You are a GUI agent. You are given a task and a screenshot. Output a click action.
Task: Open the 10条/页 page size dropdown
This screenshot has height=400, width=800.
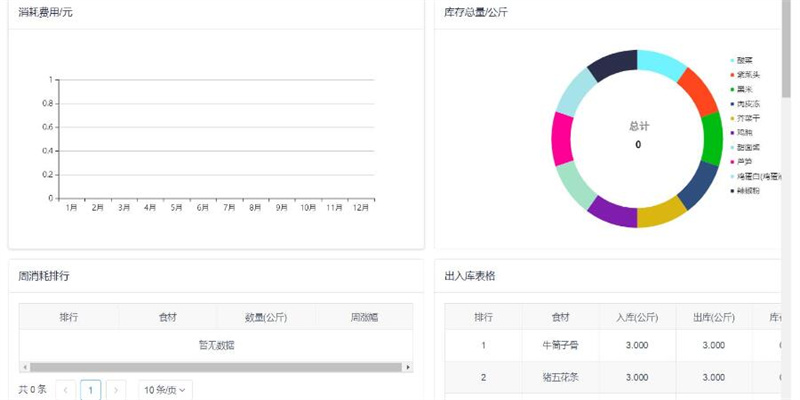[x=165, y=390]
